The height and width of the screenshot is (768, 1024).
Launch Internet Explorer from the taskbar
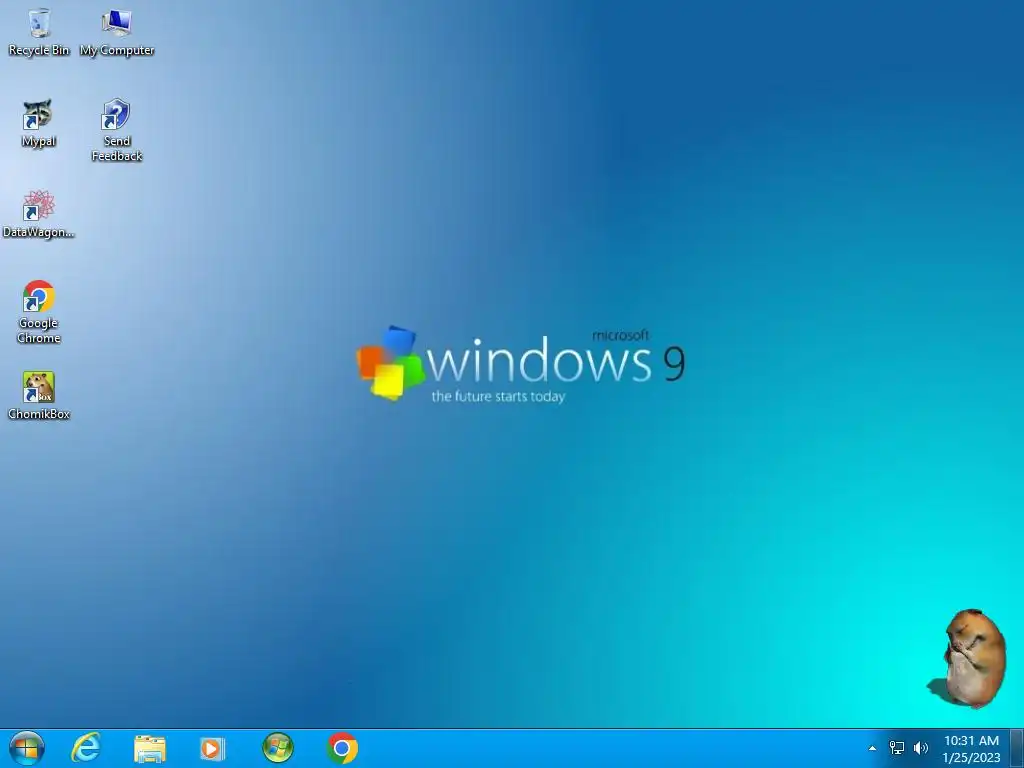[x=86, y=748]
